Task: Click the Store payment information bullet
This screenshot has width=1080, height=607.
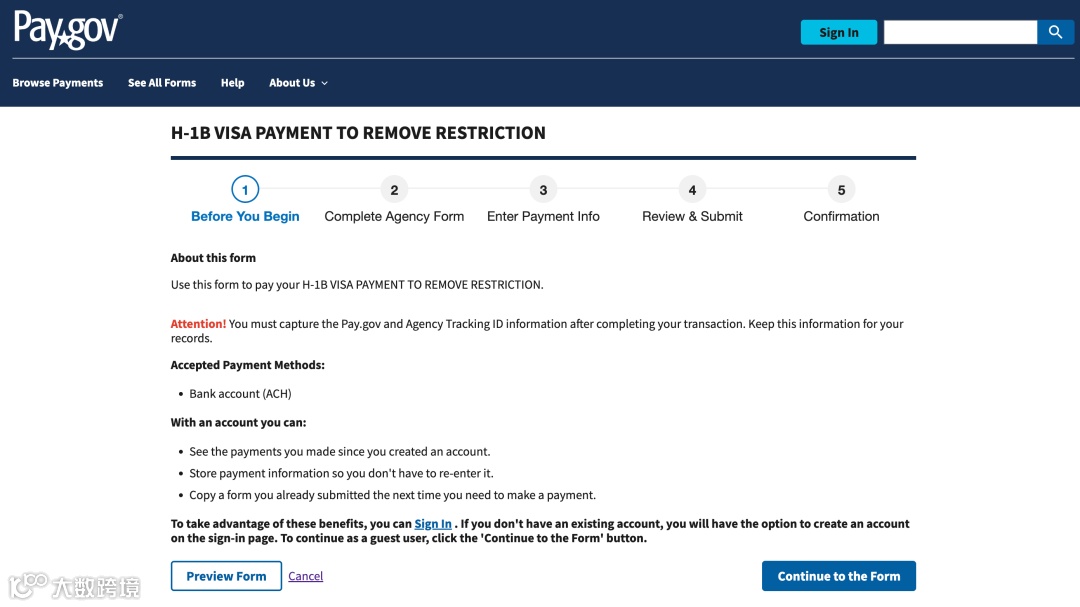Action: pos(342,473)
